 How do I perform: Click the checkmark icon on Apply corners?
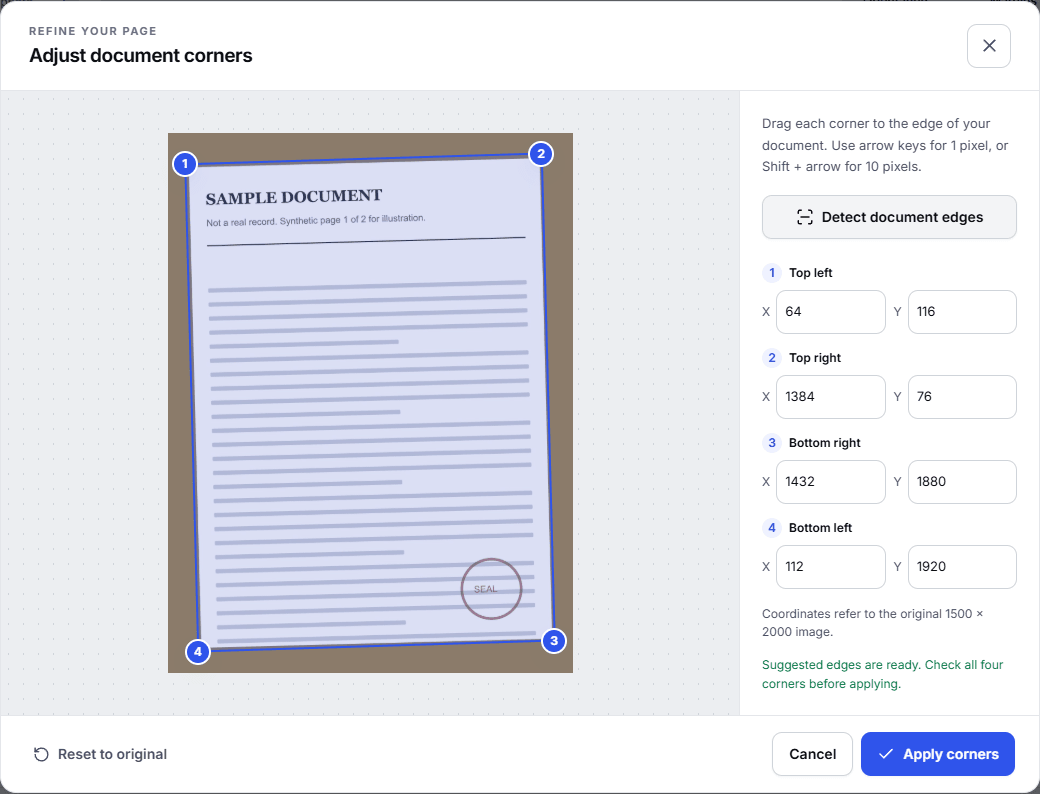pos(885,754)
